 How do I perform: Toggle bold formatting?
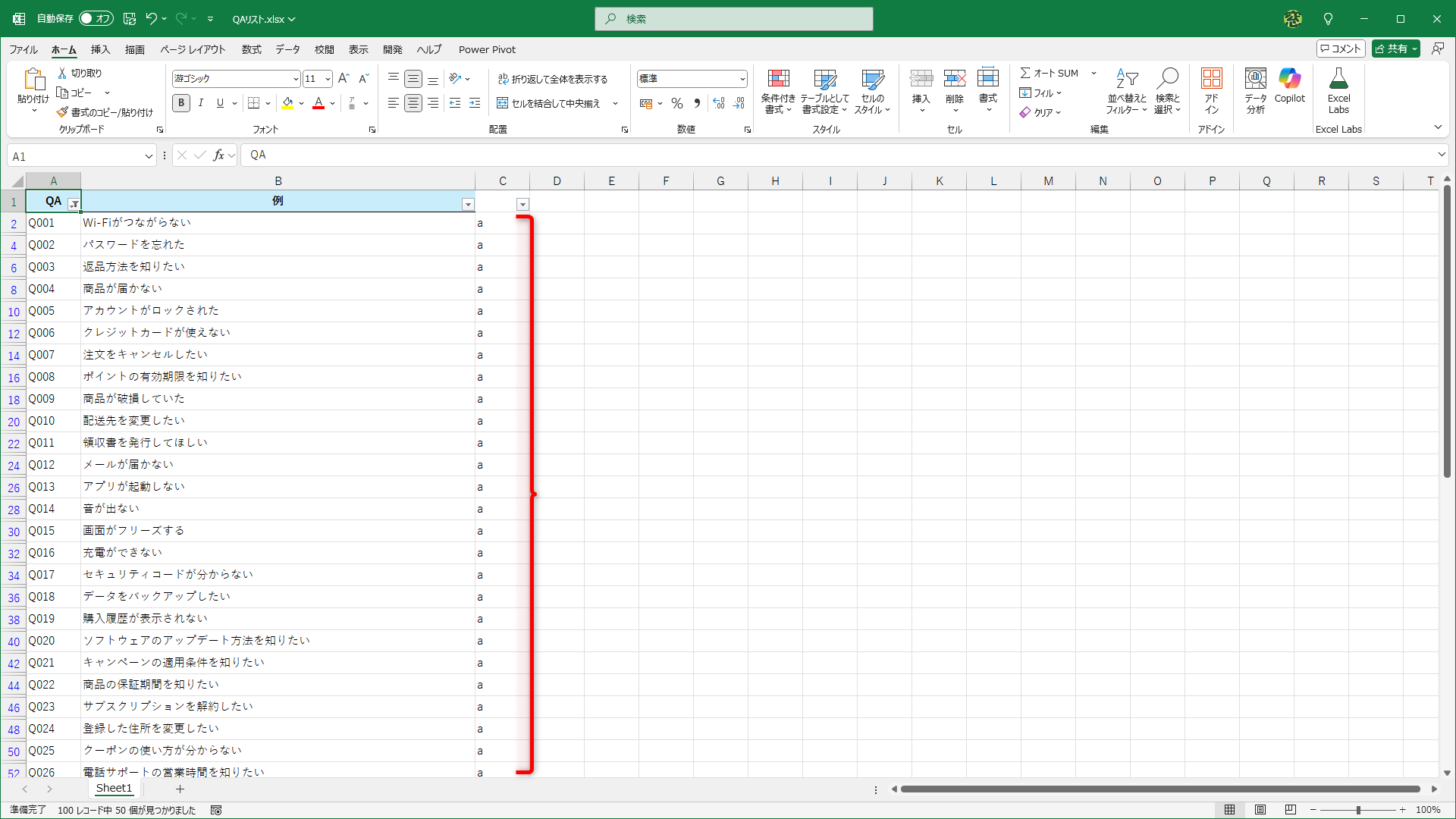(180, 103)
